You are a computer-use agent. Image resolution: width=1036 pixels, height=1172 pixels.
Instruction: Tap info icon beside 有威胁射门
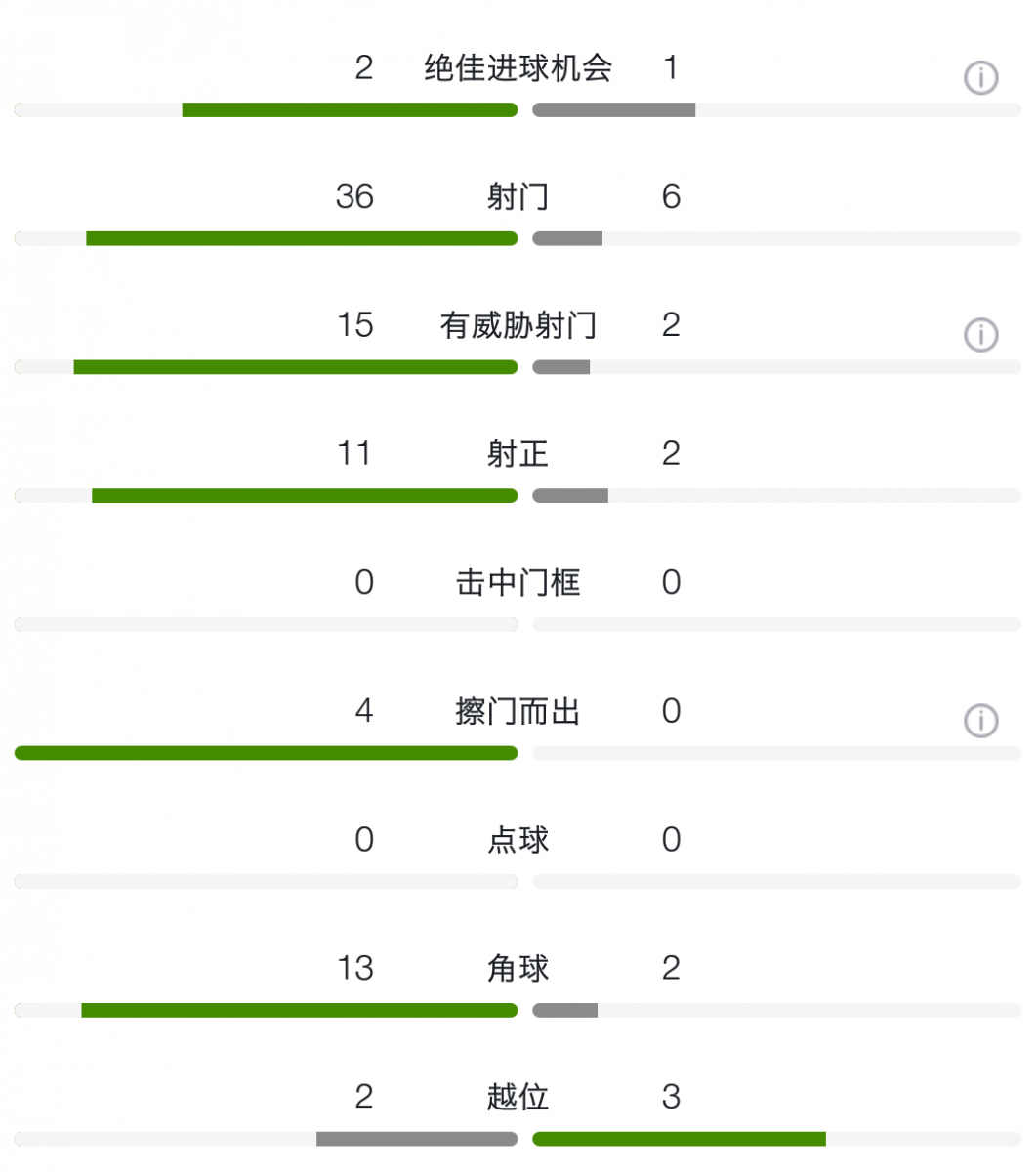point(980,335)
